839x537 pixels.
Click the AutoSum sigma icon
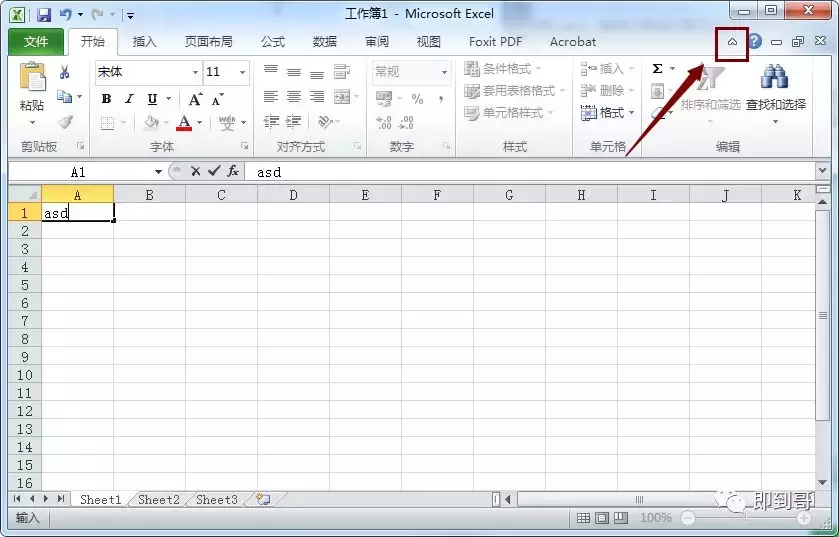(x=658, y=68)
